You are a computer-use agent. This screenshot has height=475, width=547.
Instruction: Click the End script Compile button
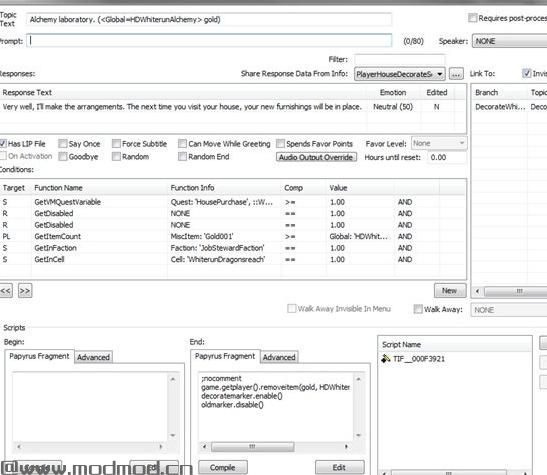click(x=223, y=467)
